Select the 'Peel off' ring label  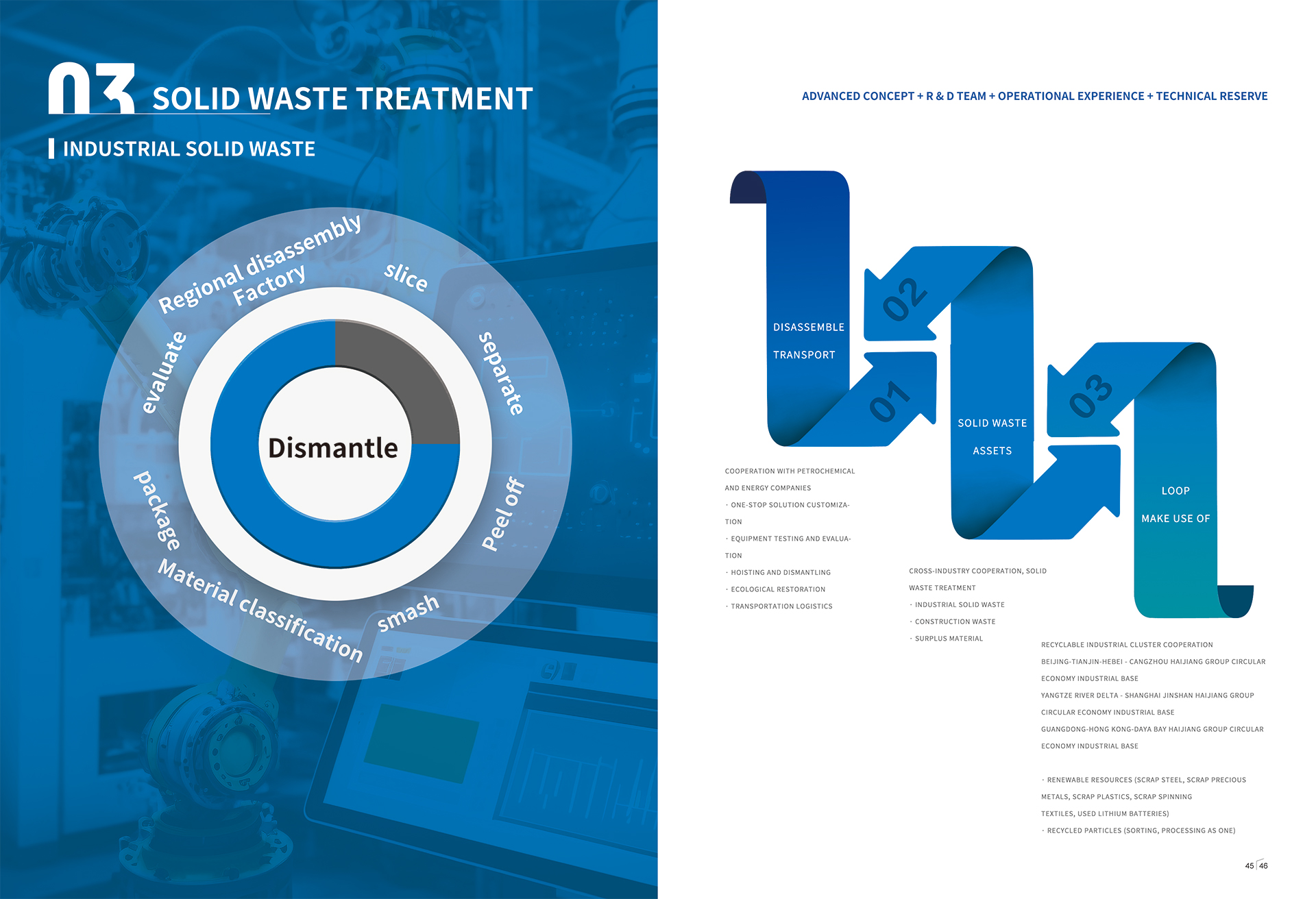tap(503, 514)
